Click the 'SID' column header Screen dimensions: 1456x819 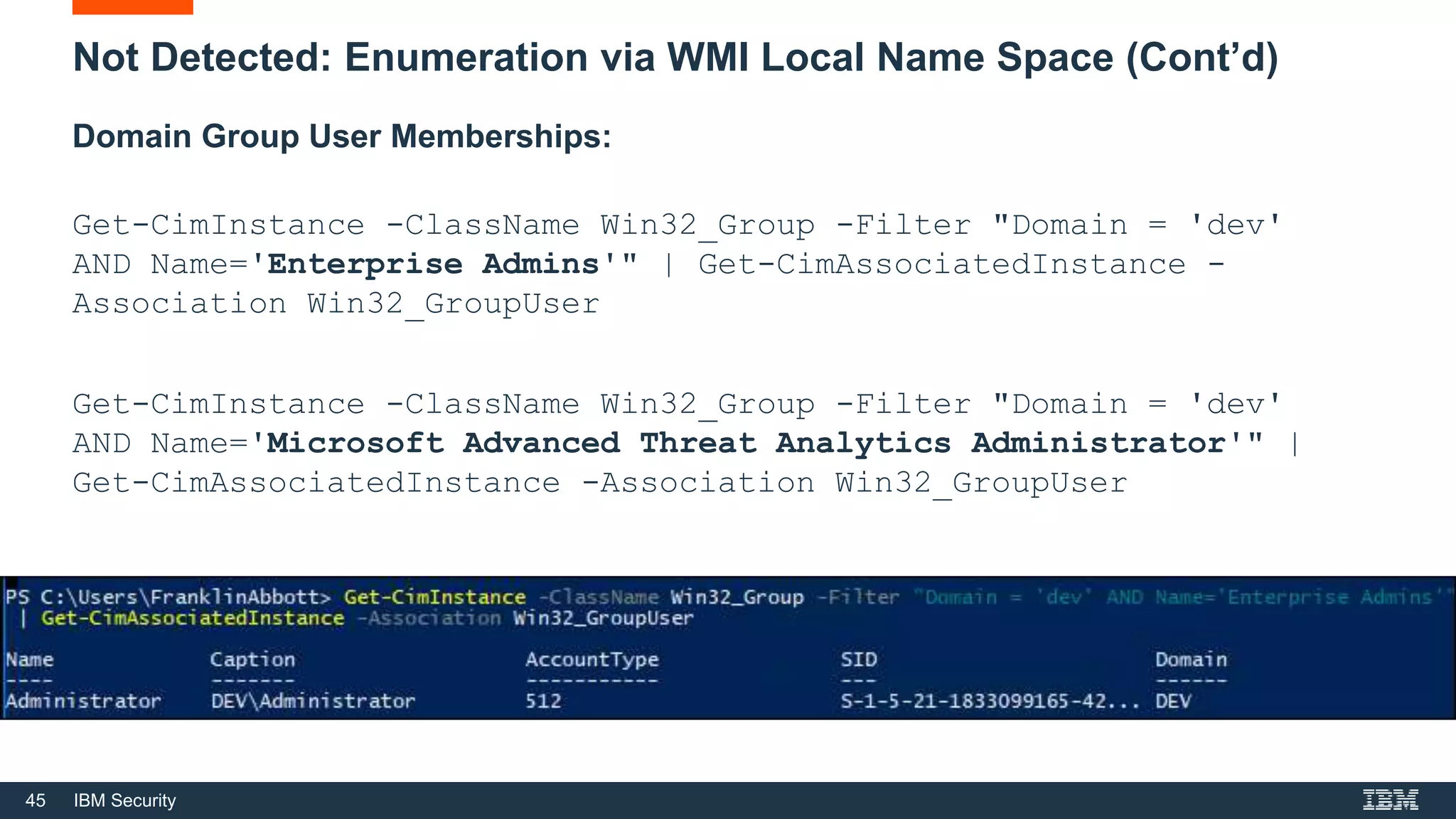tap(859, 660)
